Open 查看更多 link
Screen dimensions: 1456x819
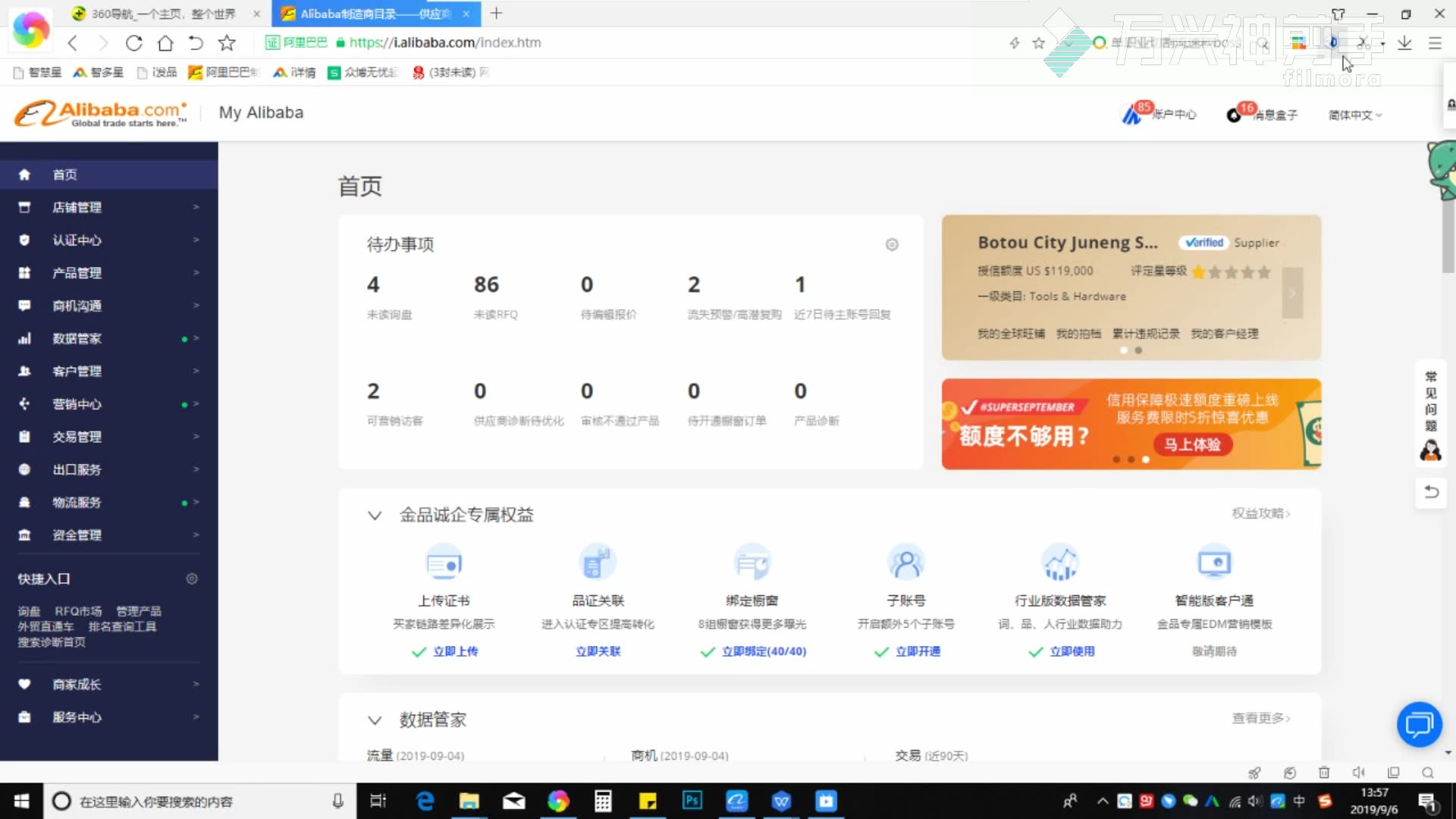point(1260,718)
